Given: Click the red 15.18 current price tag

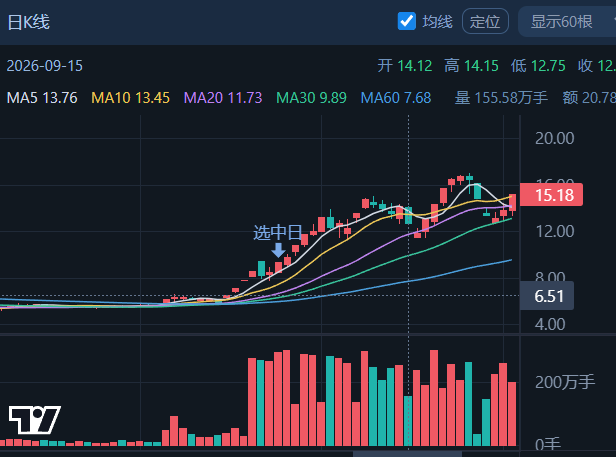Looking at the screenshot, I should 551,195.
